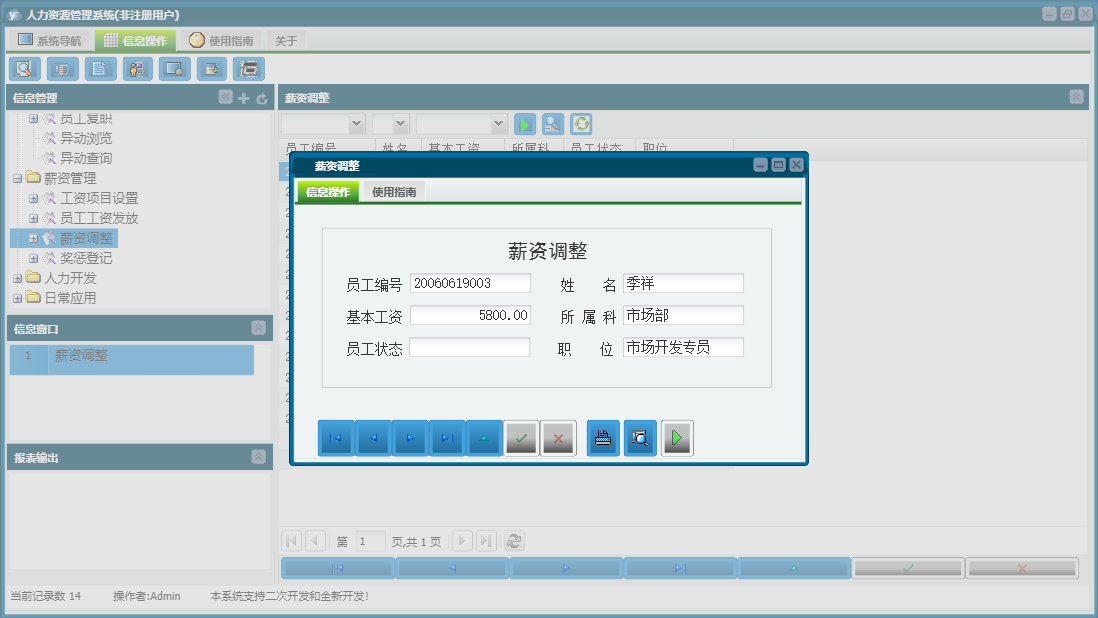The width and height of the screenshot is (1098, 618).
Task: Click bottom bar wide red X button
Action: pyautogui.click(x=1022, y=568)
